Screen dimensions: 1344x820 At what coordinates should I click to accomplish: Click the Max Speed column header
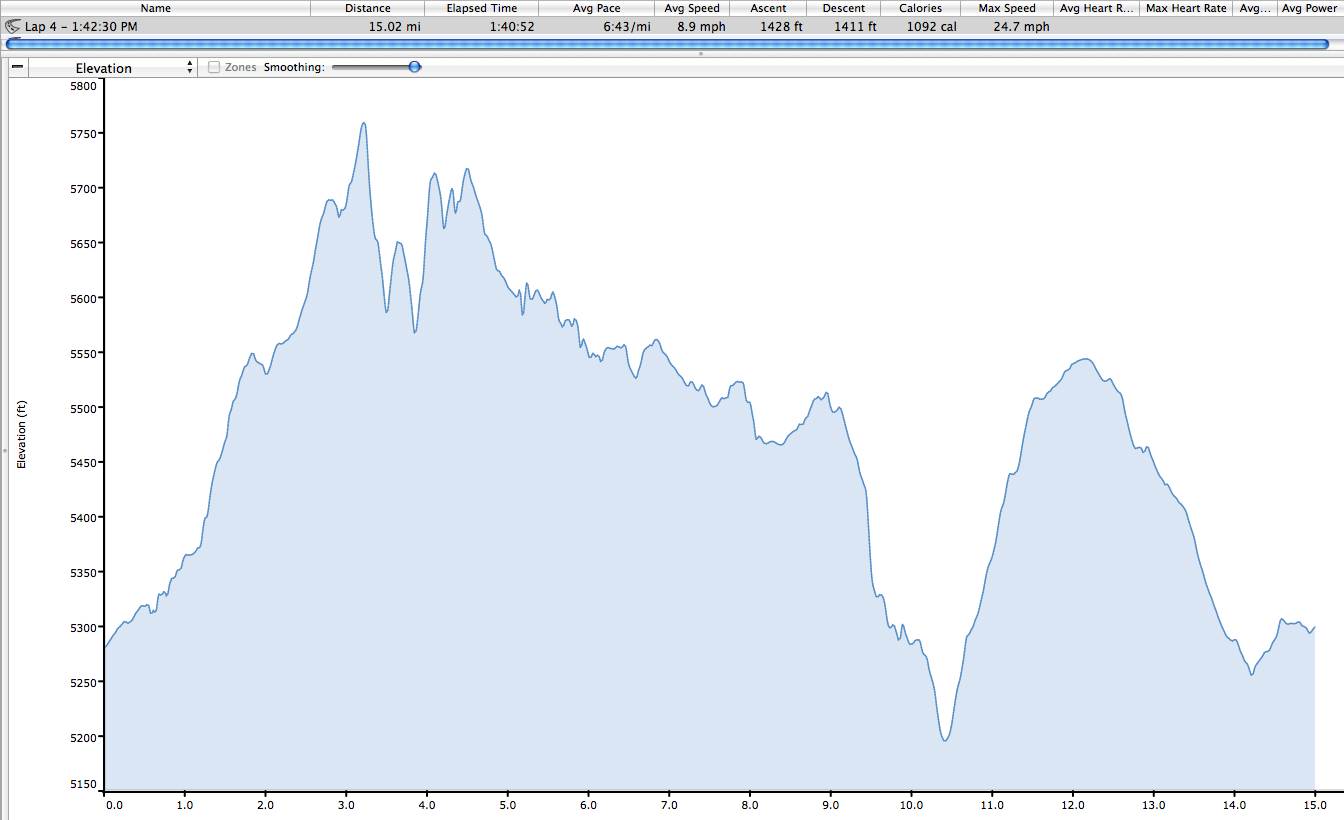1006,8
